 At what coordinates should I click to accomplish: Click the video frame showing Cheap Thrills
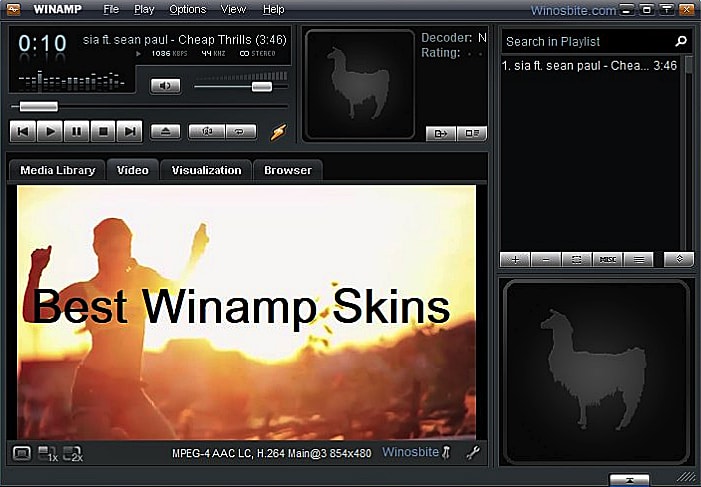point(246,313)
